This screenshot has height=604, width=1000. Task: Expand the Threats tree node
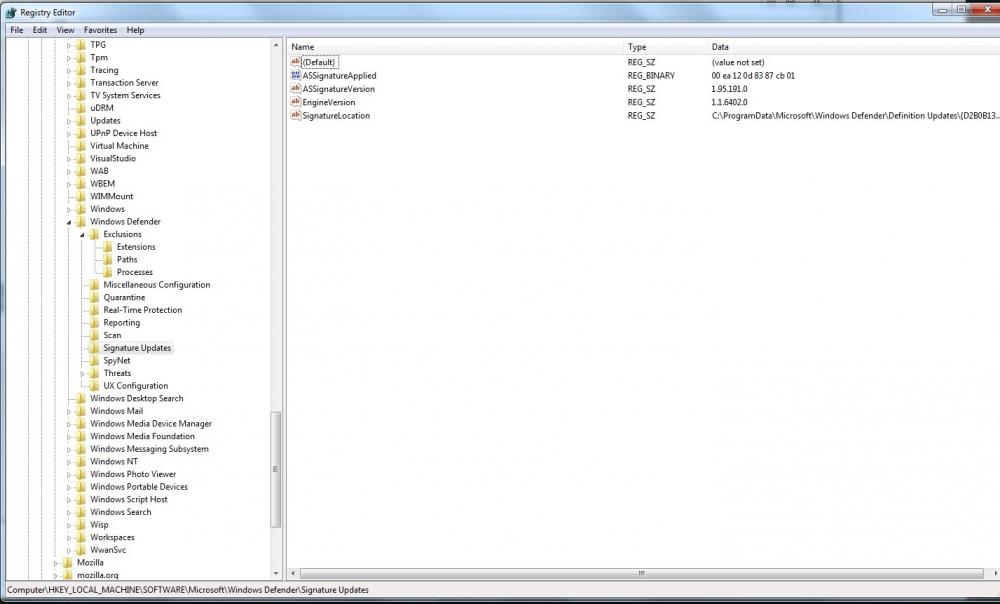tap(82, 373)
